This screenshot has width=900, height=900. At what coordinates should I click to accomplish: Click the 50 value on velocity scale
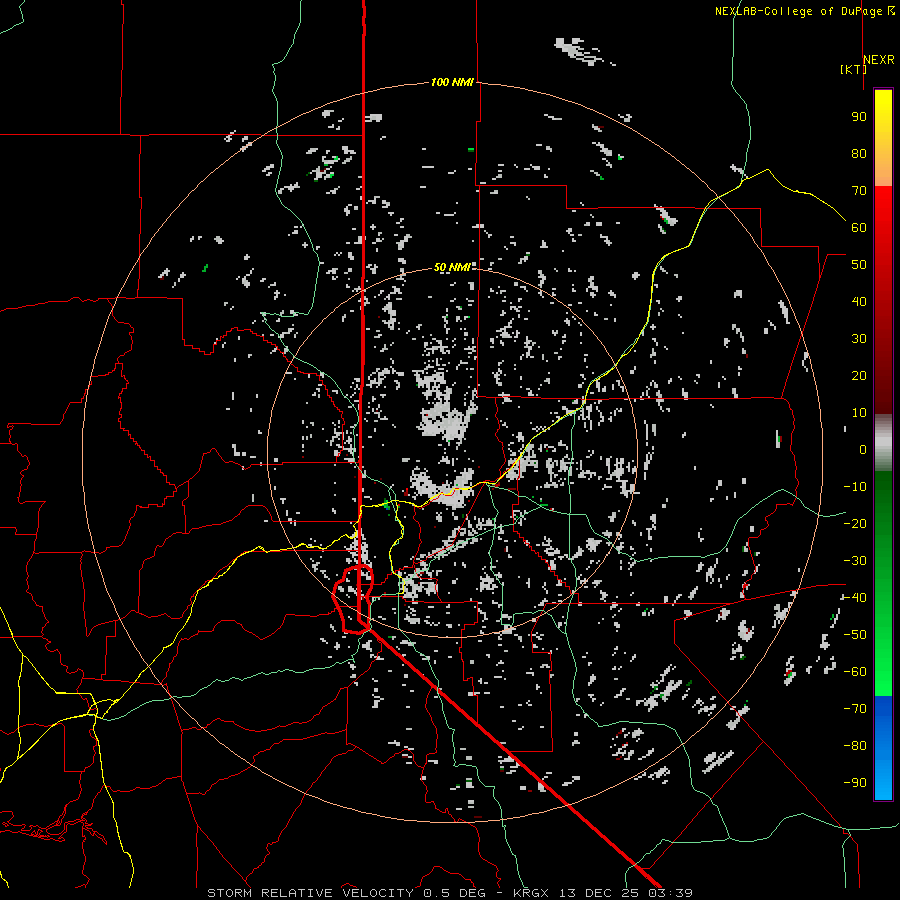click(859, 265)
